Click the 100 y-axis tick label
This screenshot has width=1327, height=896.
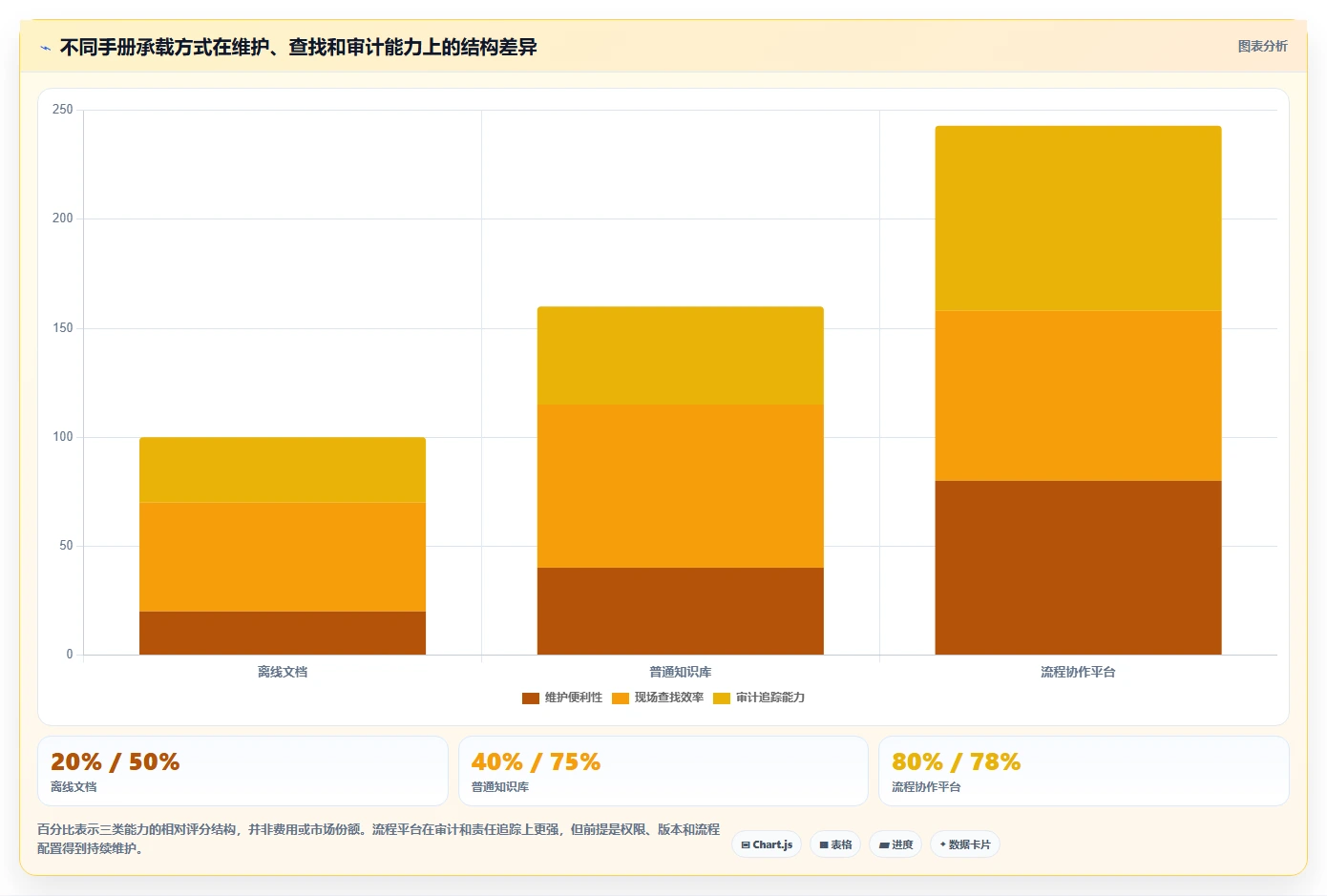tap(63, 437)
